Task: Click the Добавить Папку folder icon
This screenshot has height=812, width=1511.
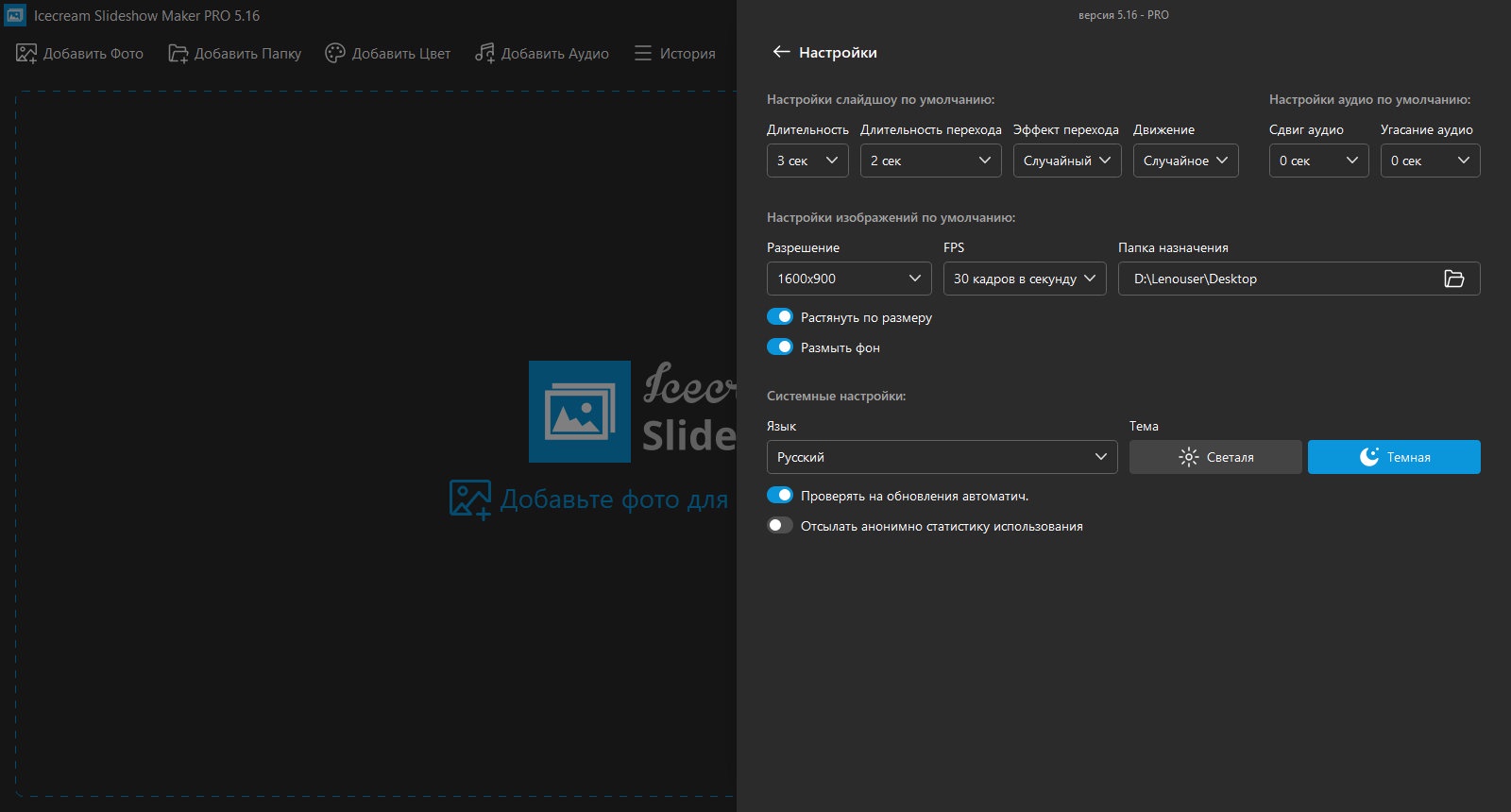Action: click(178, 54)
